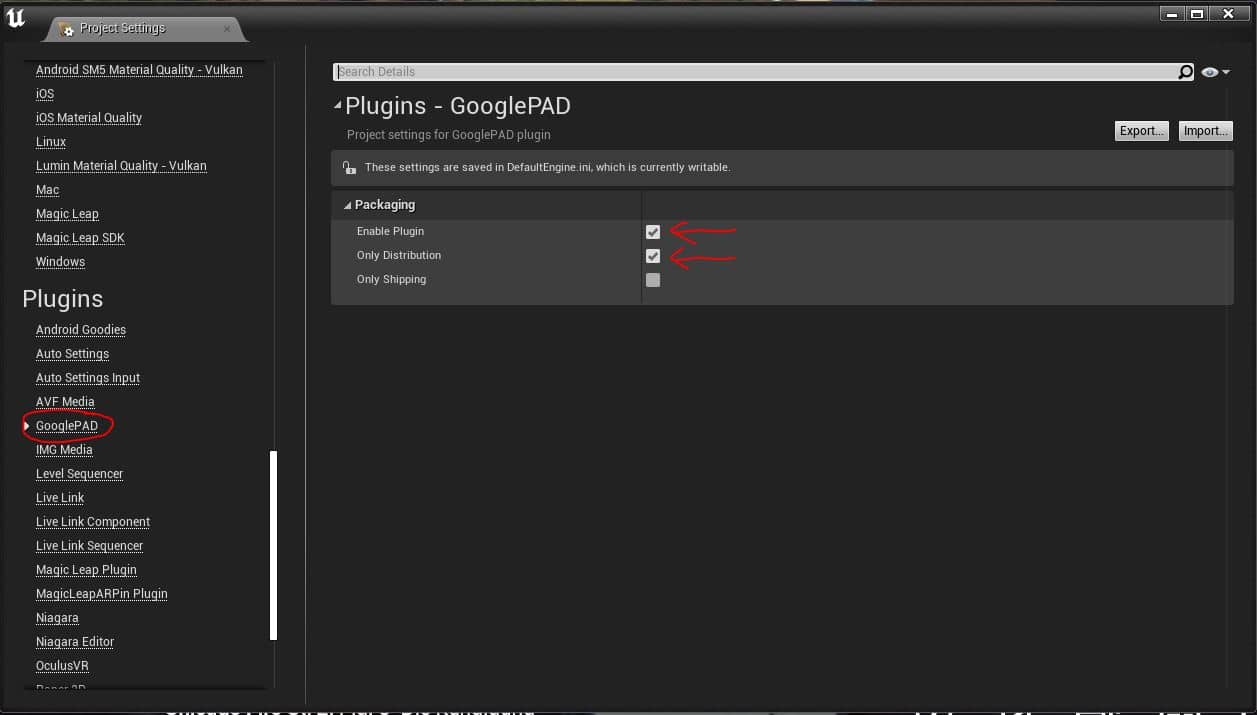Collapse the Packaging section
This screenshot has width=1257, height=715.
(347, 205)
